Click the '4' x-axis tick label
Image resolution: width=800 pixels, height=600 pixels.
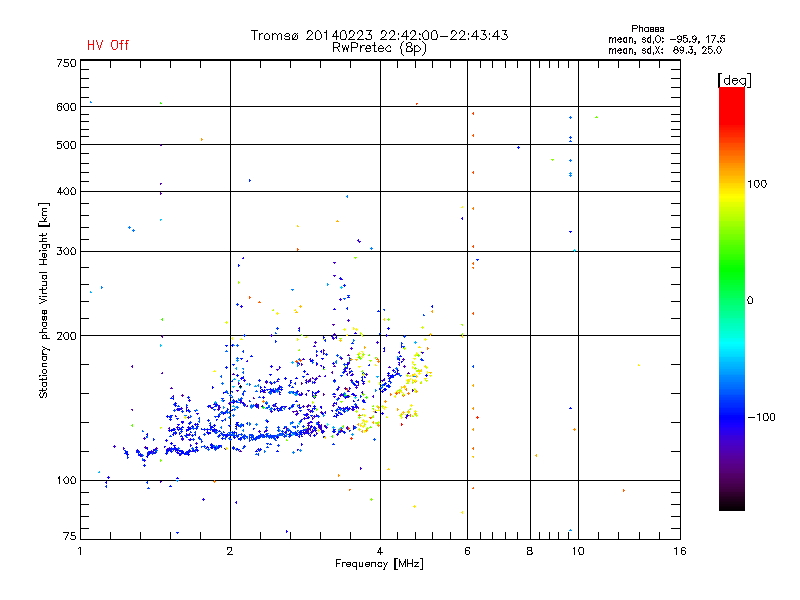click(x=380, y=551)
